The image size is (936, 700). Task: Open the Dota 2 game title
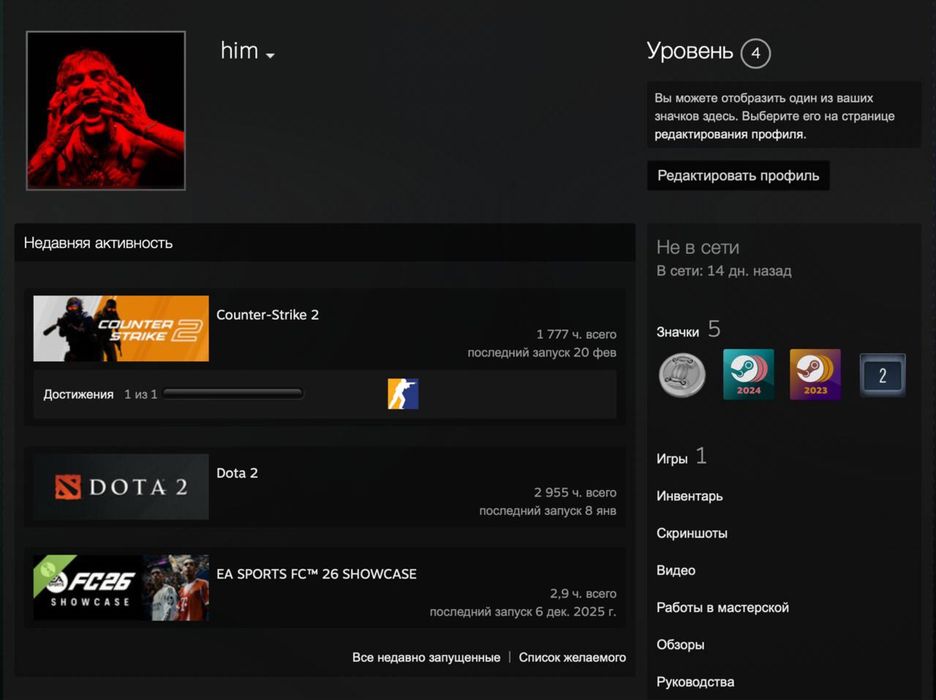click(237, 473)
